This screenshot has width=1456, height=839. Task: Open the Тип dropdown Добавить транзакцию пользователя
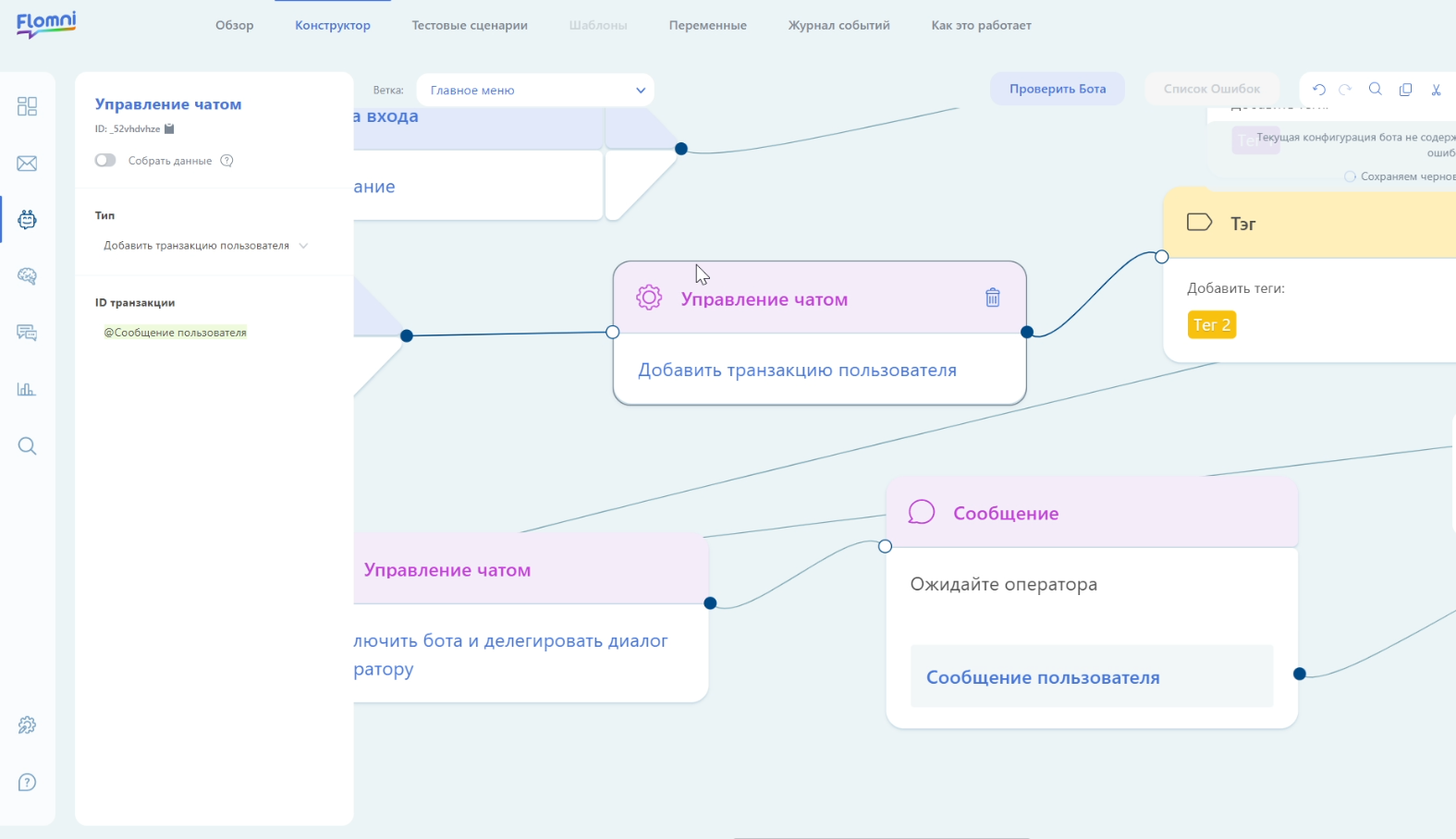pyautogui.click(x=205, y=246)
